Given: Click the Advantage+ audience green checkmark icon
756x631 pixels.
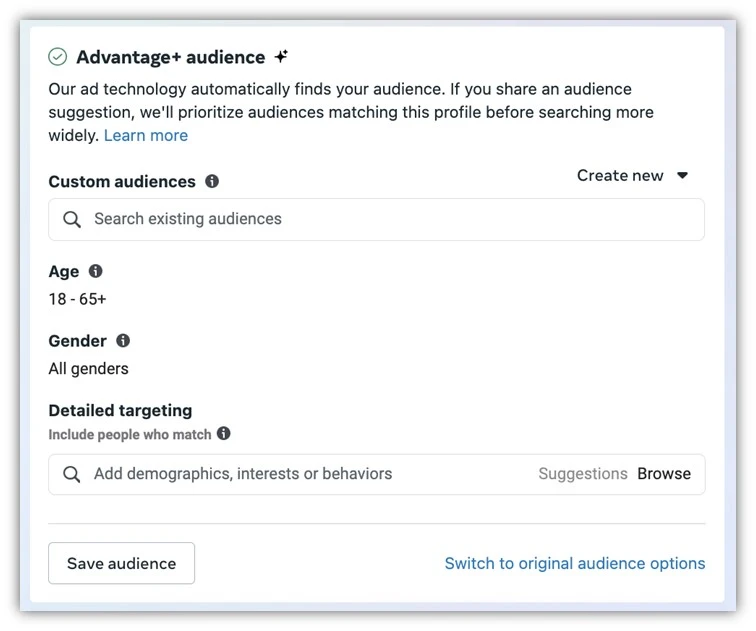Looking at the screenshot, I should tap(58, 57).
